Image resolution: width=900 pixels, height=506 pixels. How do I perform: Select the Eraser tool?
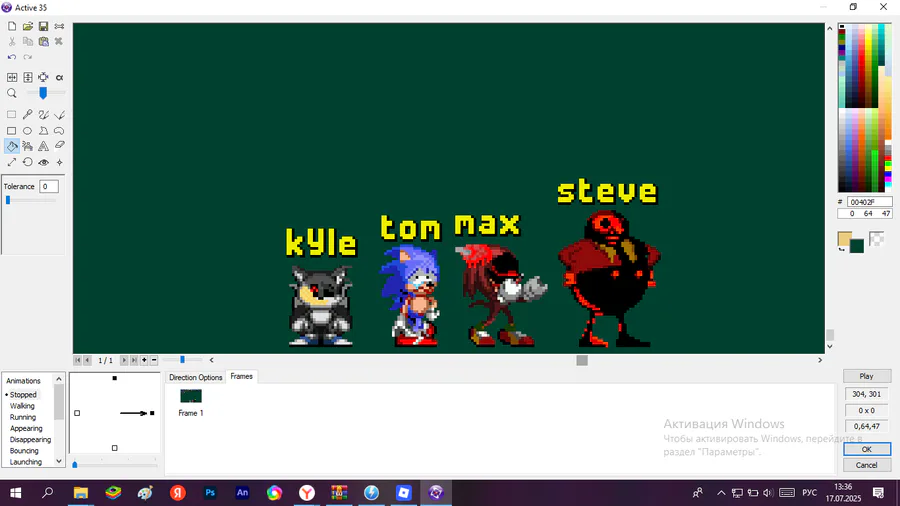click(59, 146)
